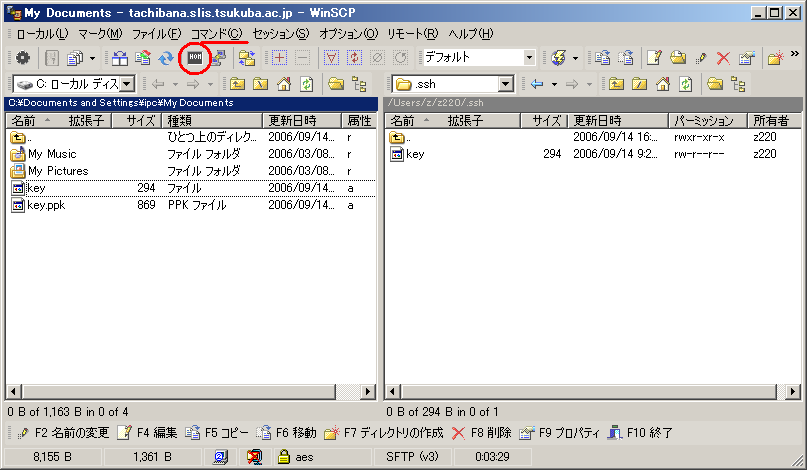Sort local panel by サイズ column header
Viewport: 807px width, 470px height.
[136, 120]
